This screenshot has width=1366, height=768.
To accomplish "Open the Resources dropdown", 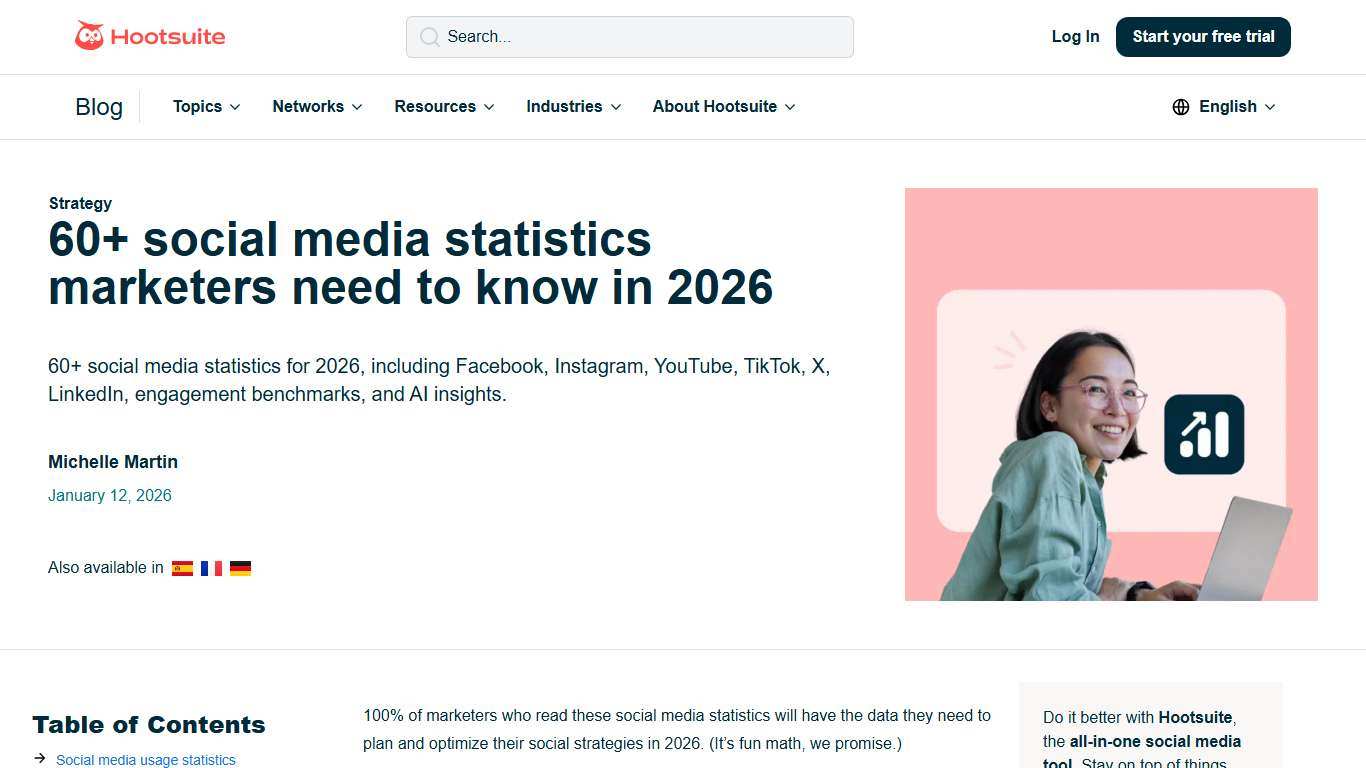I will click(444, 107).
